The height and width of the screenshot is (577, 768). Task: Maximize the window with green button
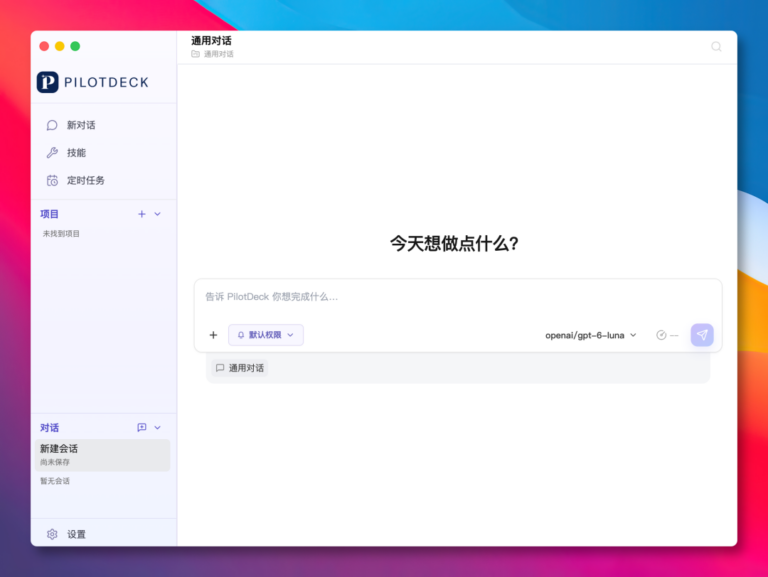75,46
